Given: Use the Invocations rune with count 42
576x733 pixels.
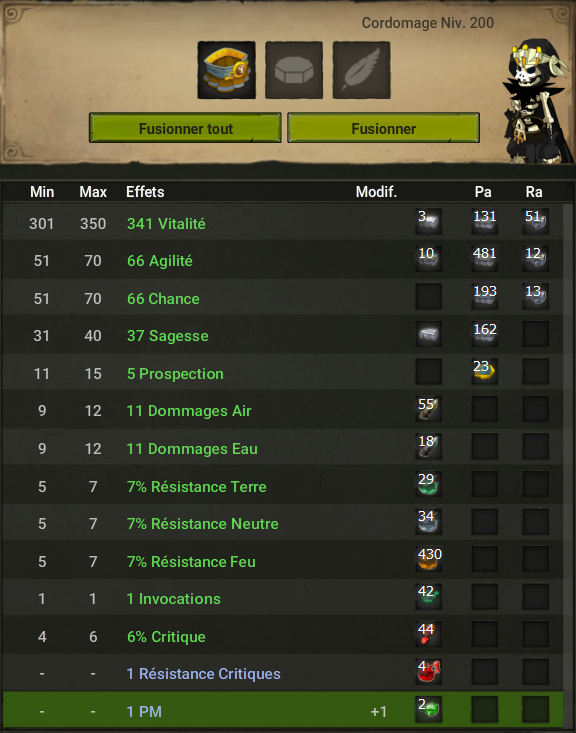Looking at the screenshot, I should pyautogui.click(x=428, y=597).
